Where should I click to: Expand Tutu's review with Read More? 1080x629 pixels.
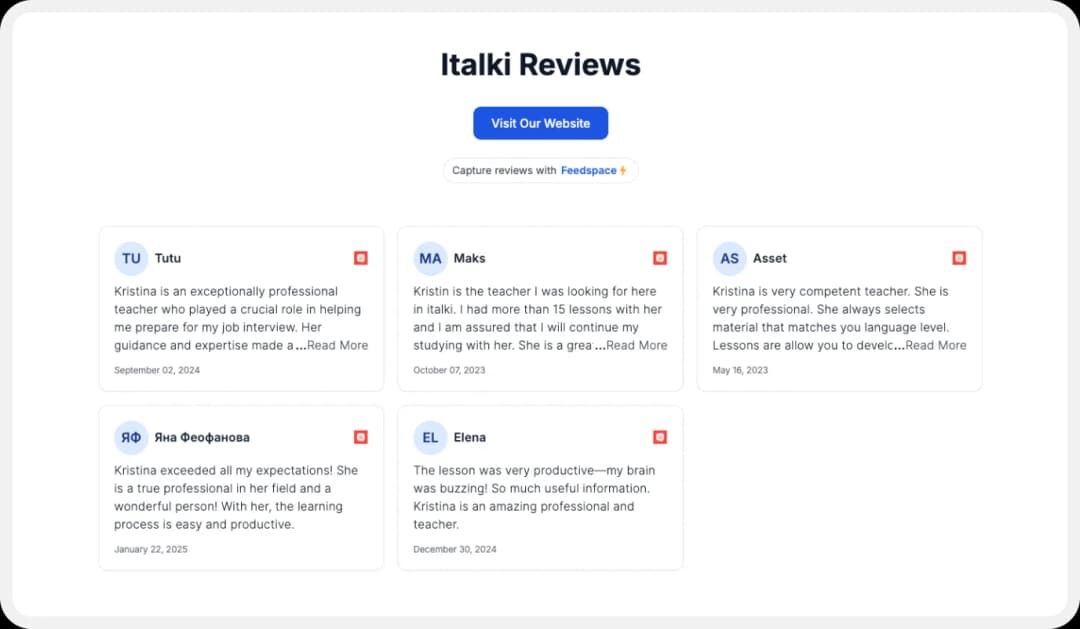pyautogui.click(x=338, y=345)
